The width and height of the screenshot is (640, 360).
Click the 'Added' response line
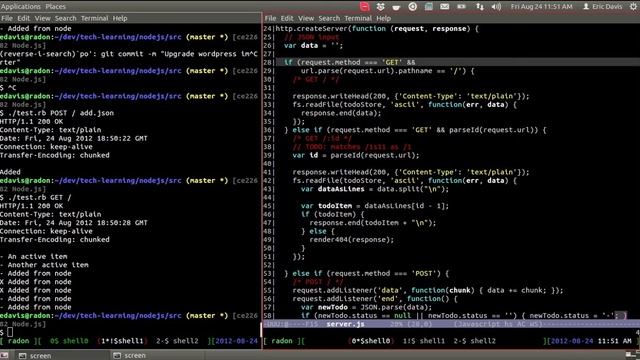coord(10,172)
